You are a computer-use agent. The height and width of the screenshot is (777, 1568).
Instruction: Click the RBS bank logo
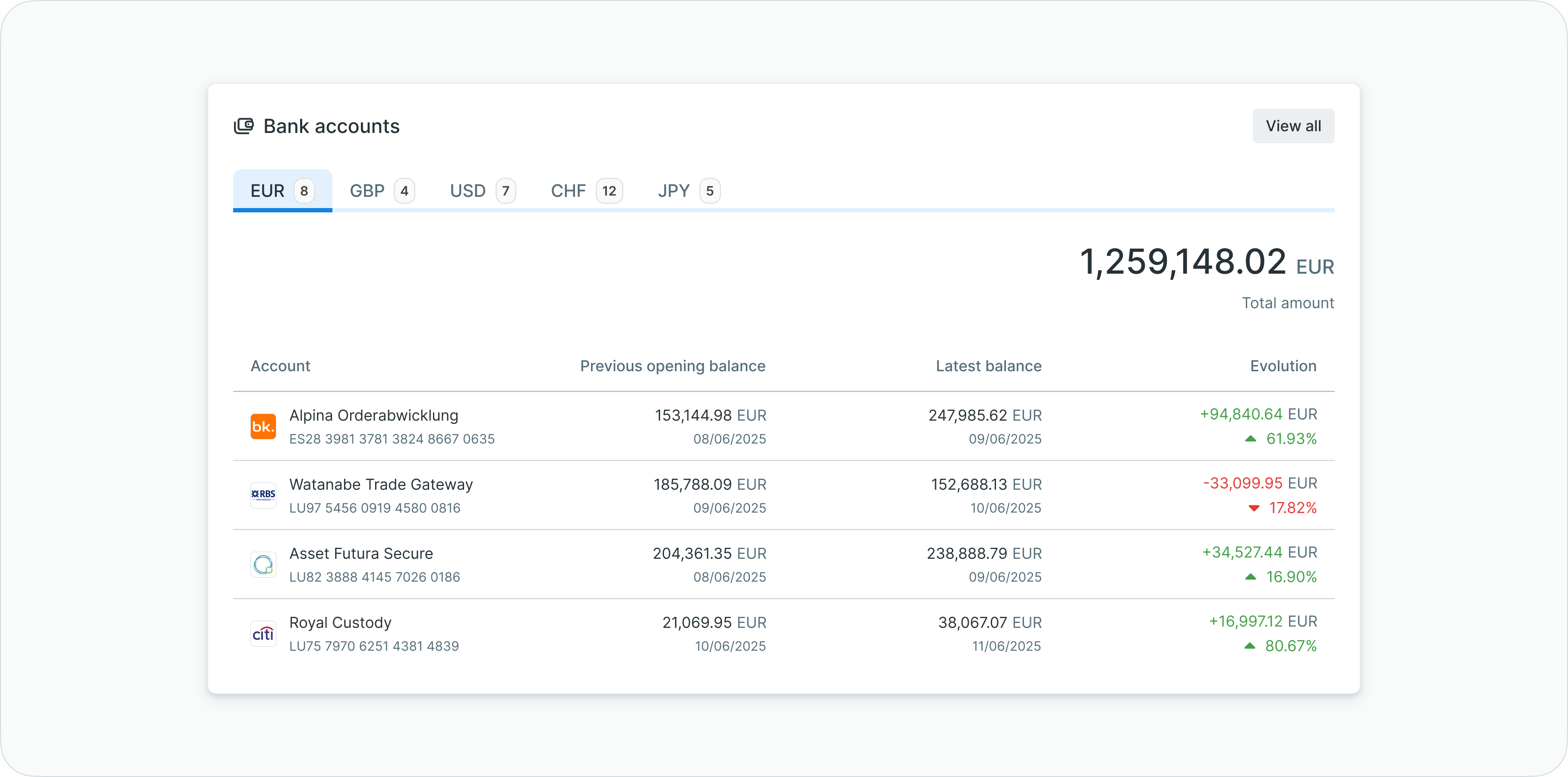pyautogui.click(x=263, y=495)
